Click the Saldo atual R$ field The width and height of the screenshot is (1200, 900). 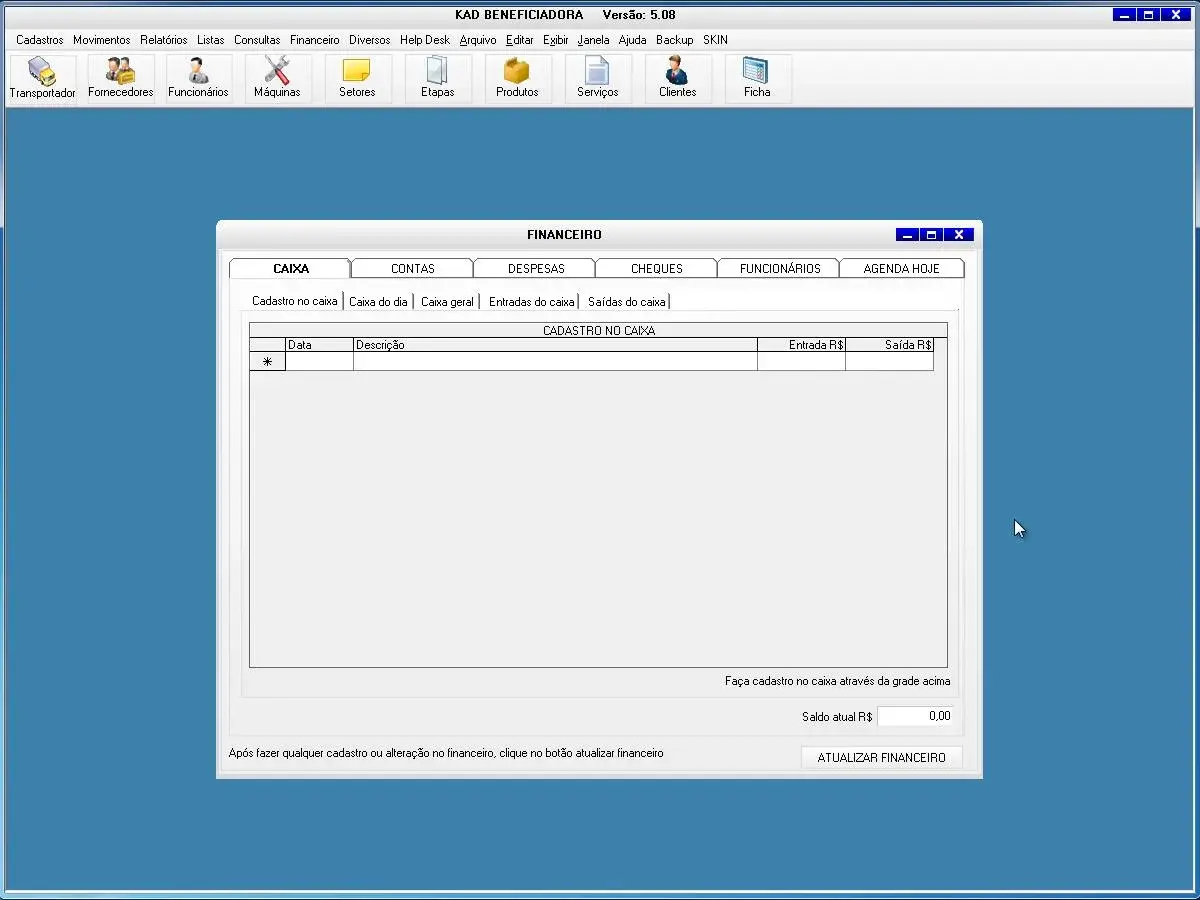(915, 716)
